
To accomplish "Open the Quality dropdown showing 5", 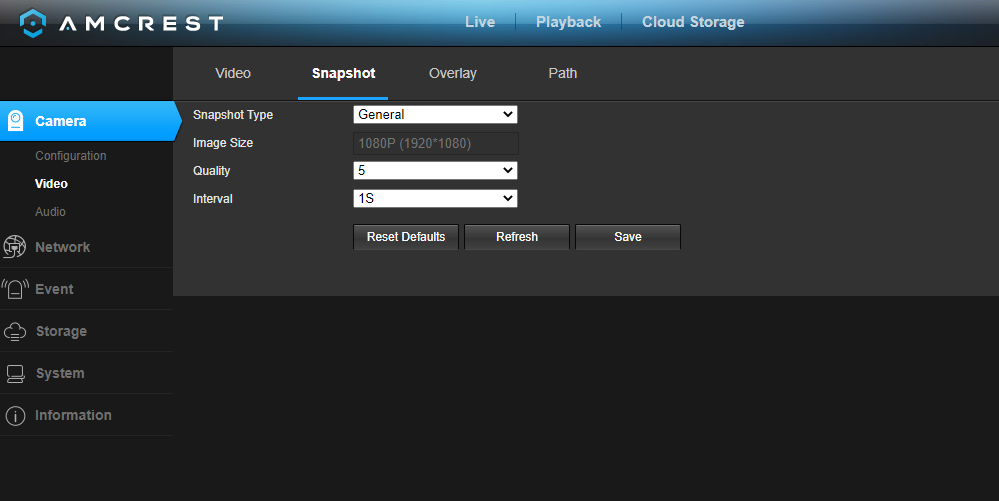I will click(x=435, y=171).
